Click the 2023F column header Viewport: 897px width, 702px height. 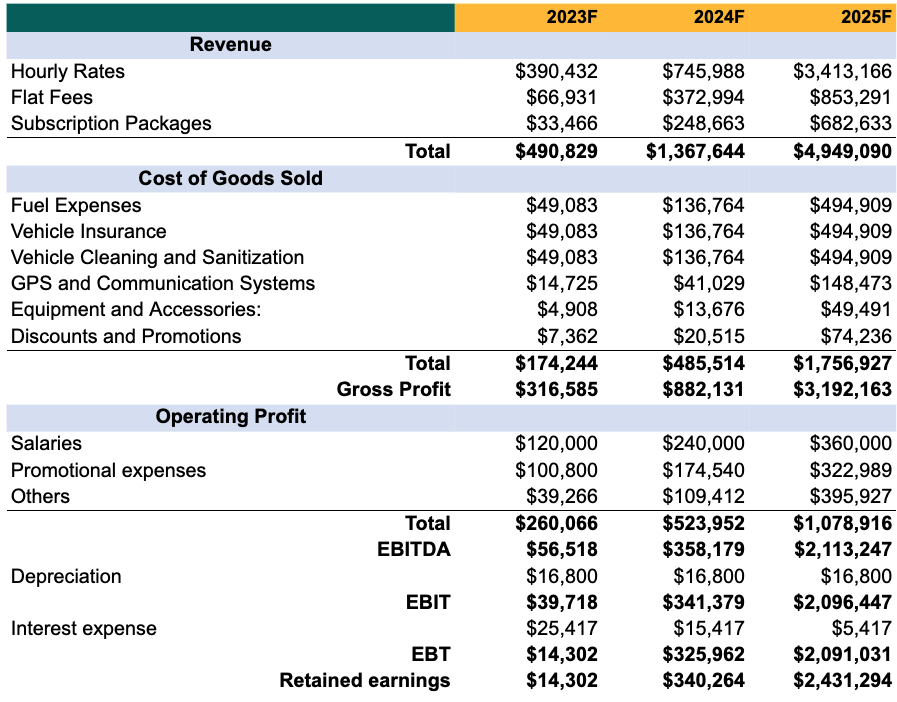pos(571,17)
